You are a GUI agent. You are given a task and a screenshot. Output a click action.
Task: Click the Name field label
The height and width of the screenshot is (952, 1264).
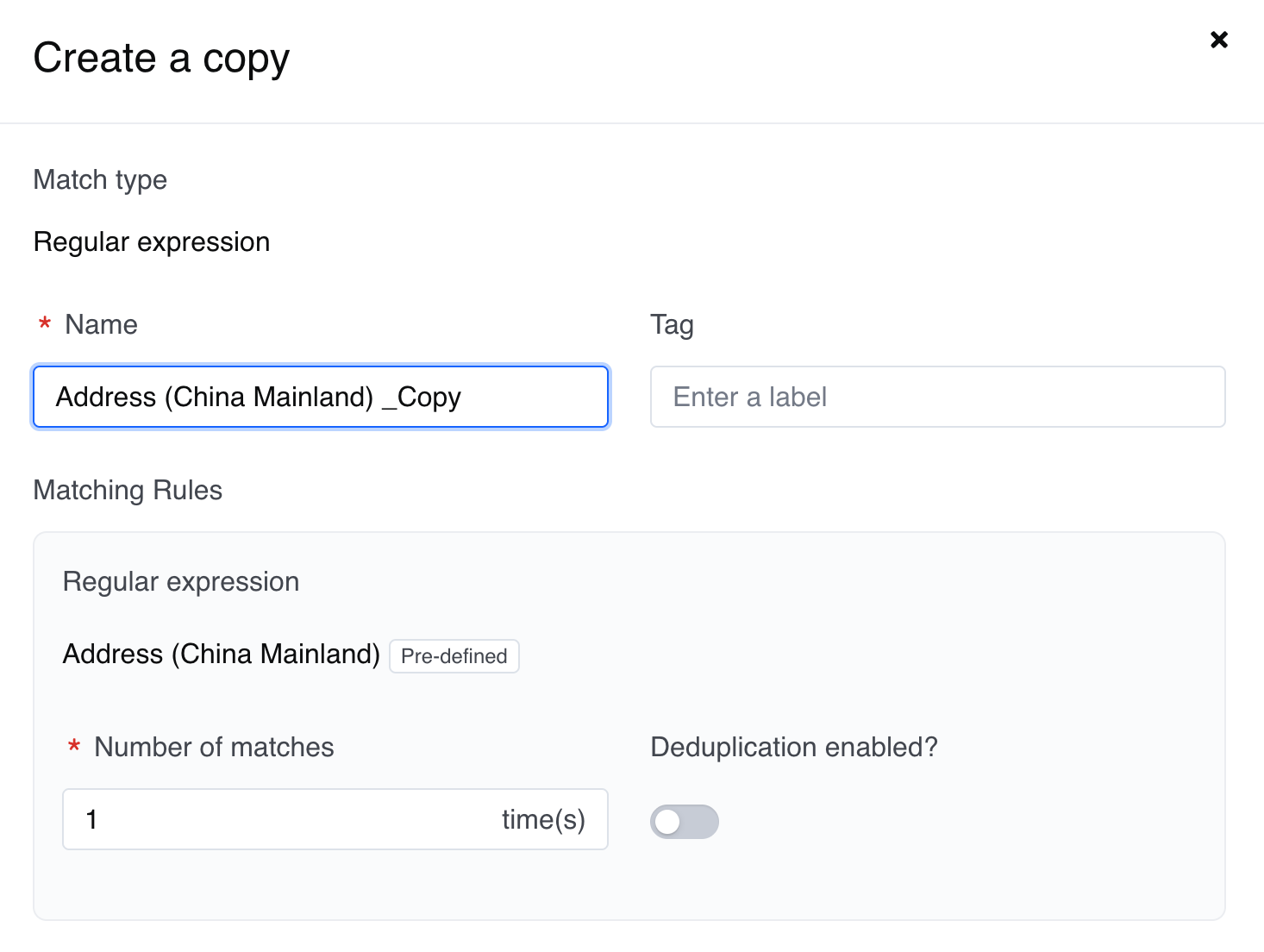tap(101, 325)
